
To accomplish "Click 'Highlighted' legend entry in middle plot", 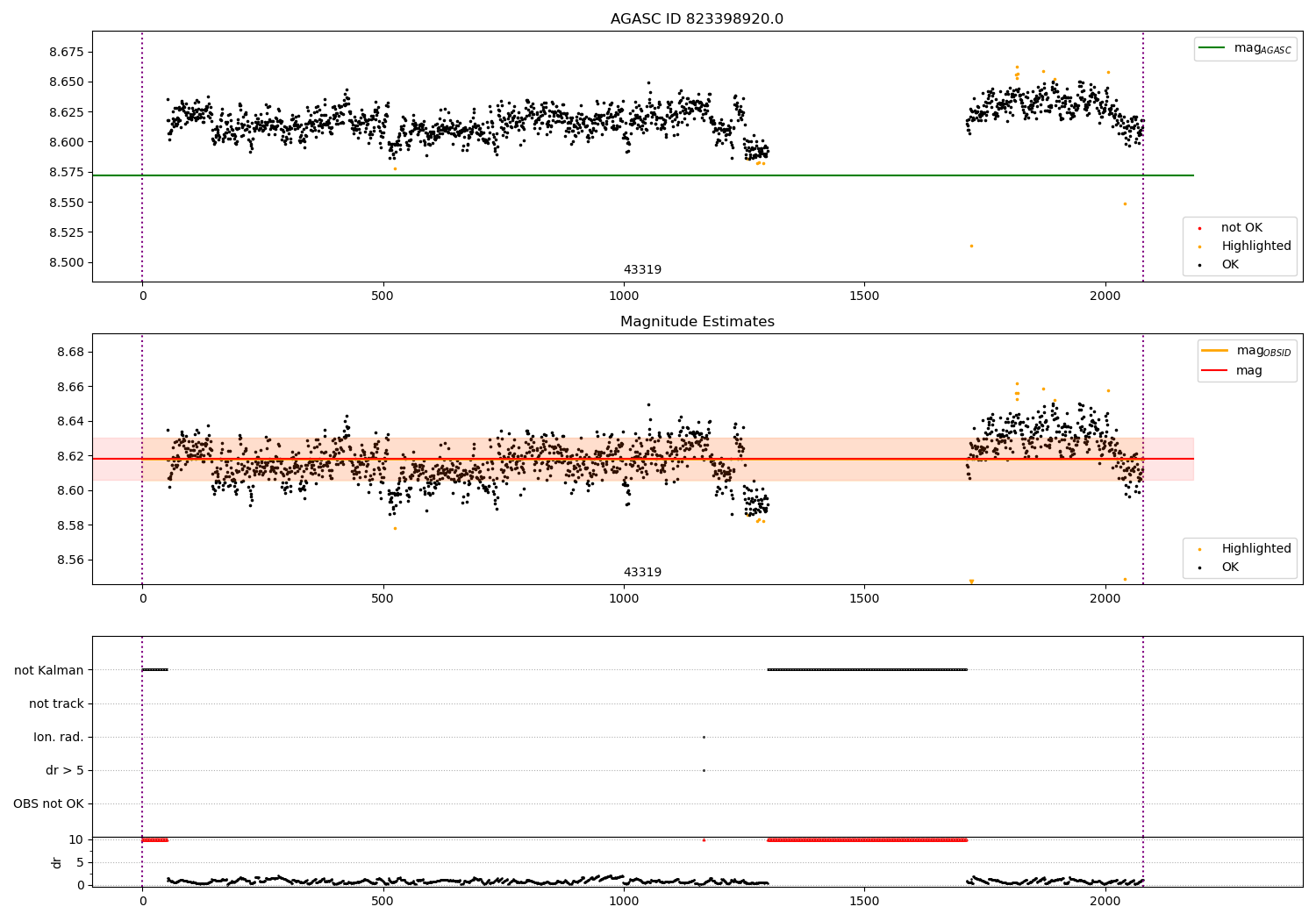I will [x=1255, y=549].
